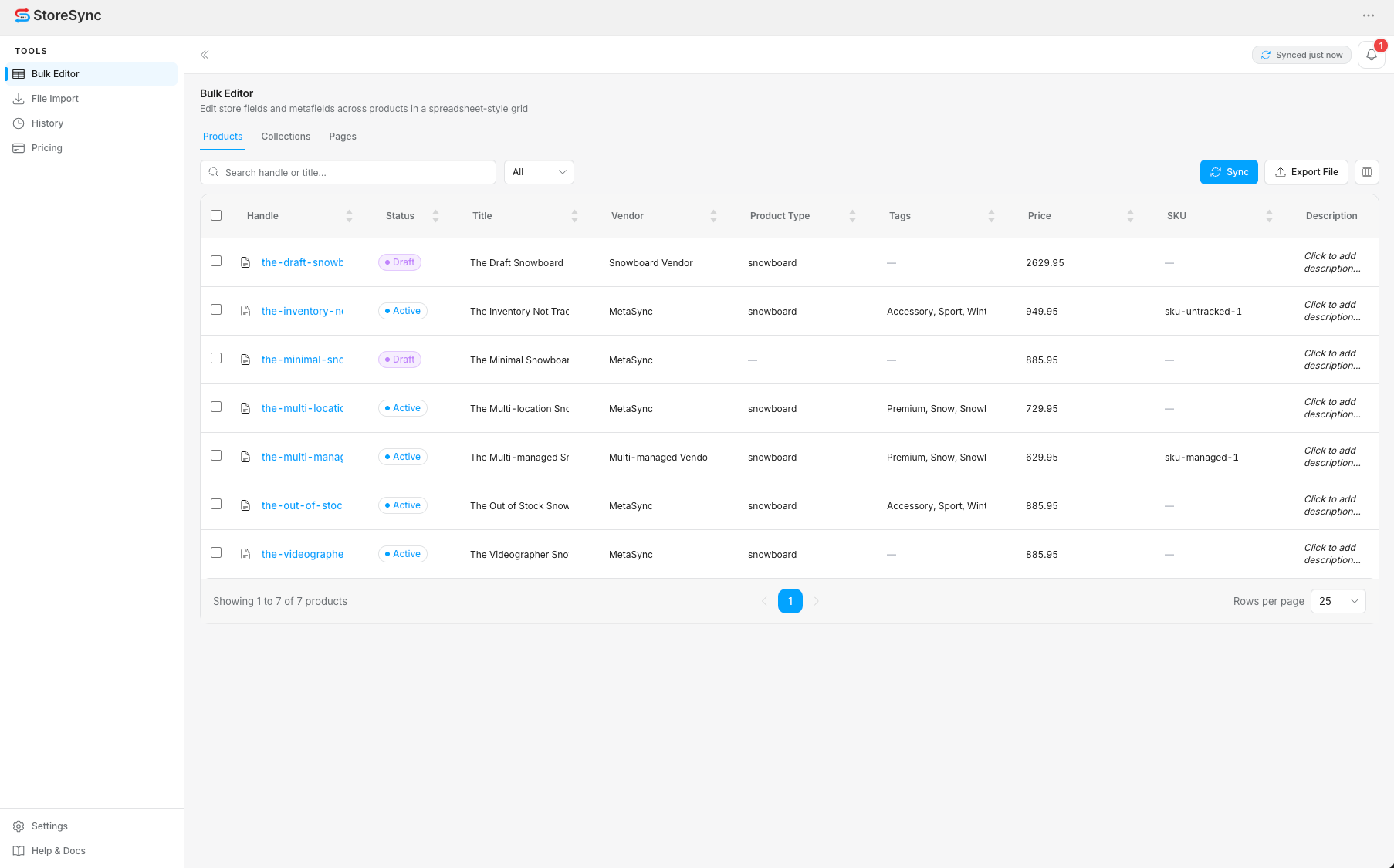Click the Active badge of the-out-of-stock row
Image resolution: width=1394 pixels, height=868 pixels.
pos(403,505)
